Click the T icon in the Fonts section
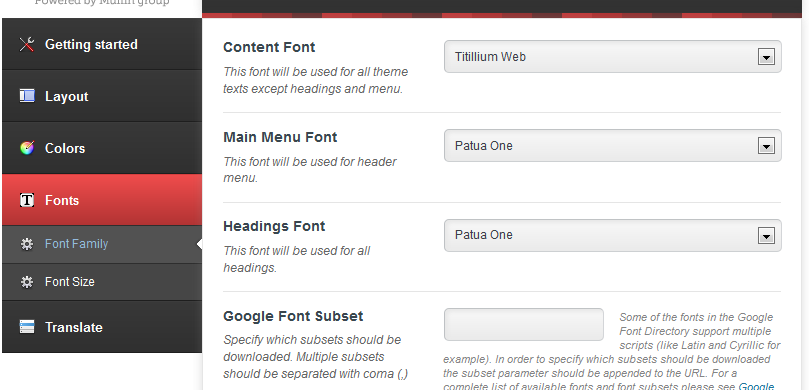 [x=27, y=200]
